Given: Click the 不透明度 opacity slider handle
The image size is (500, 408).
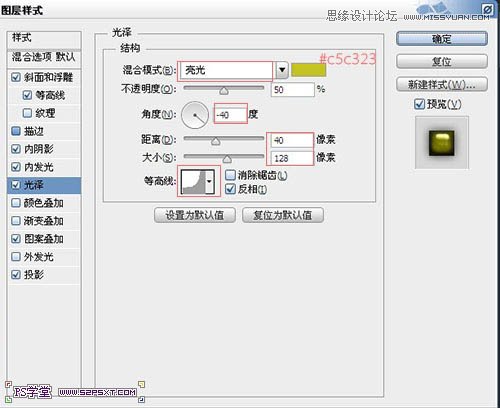Looking at the screenshot, I should (x=224, y=90).
